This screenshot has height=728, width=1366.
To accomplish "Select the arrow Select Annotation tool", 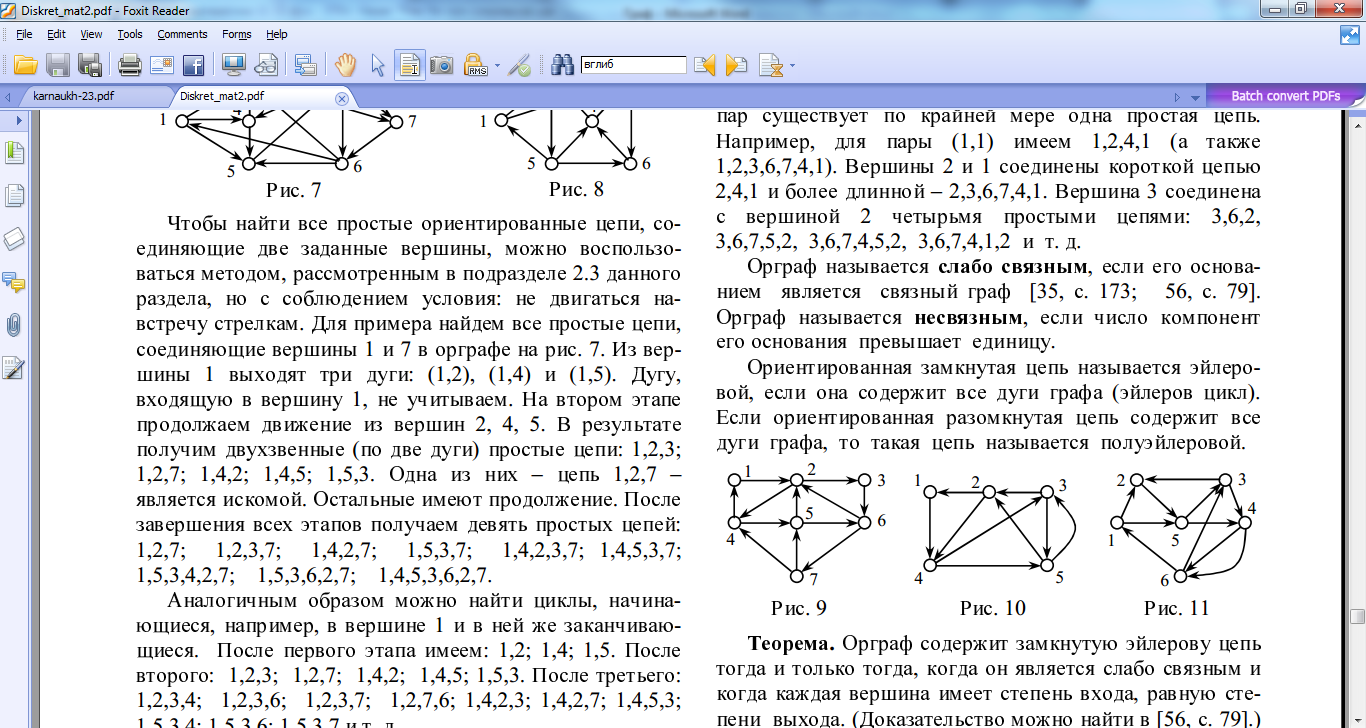I will tap(378, 66).
